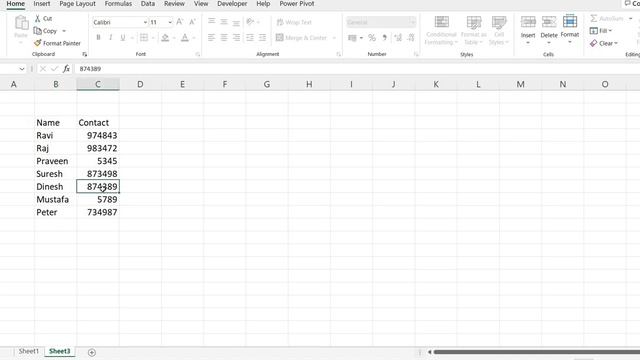Add a new sheet with plus button
The image size is (640, 360).
(92, 352)
